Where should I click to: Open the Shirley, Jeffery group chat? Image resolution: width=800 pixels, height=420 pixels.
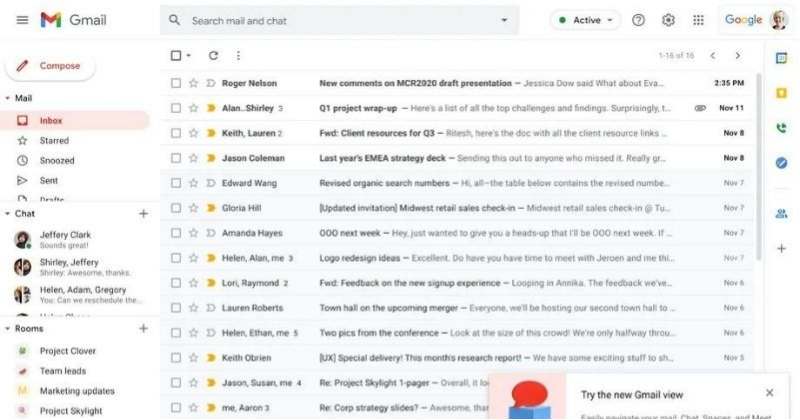[77, 267]
